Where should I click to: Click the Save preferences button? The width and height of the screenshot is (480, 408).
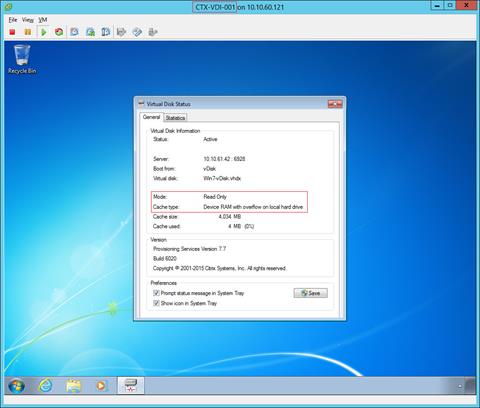pos(311,293)
